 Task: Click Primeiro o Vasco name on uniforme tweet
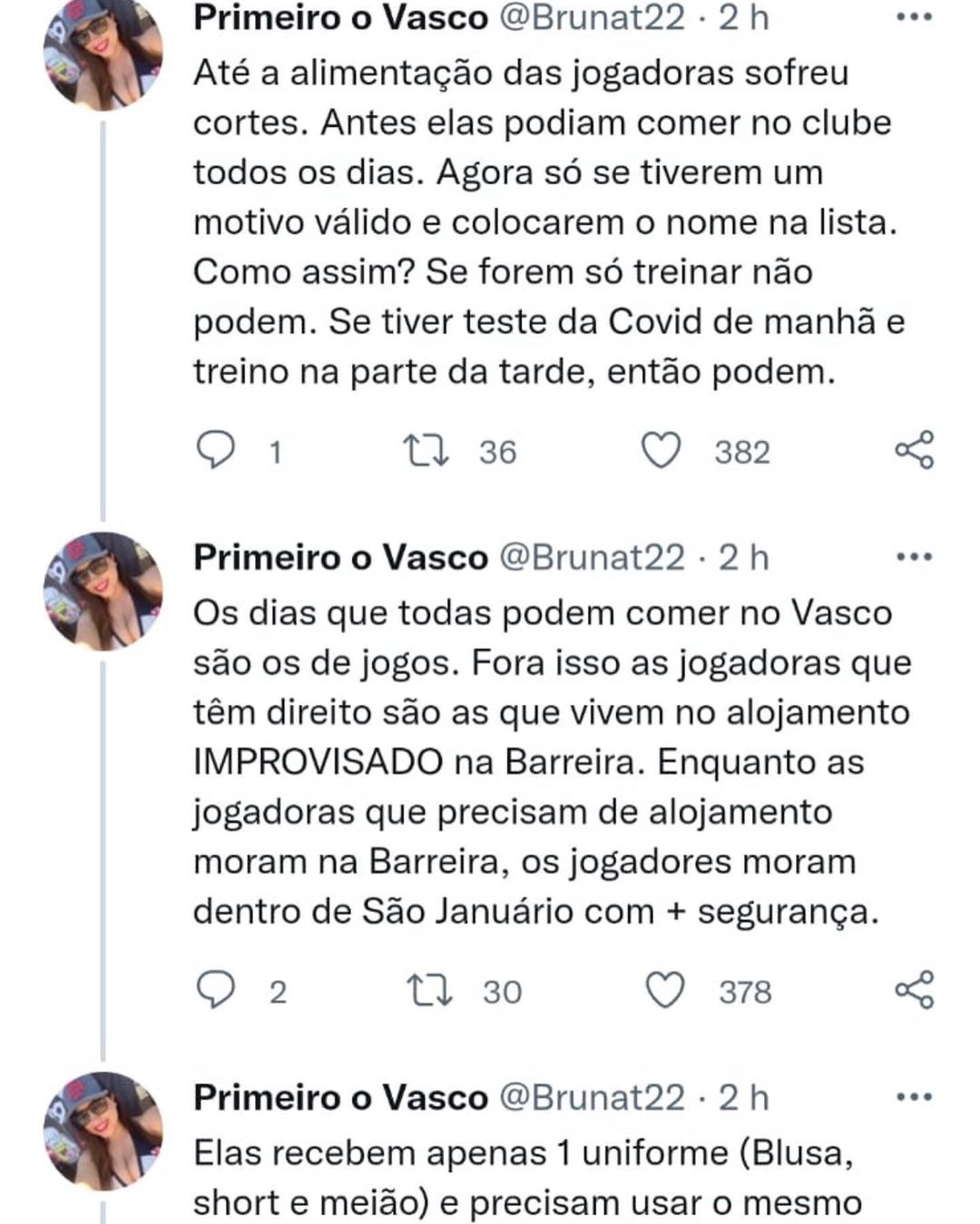click(340, 1098)
